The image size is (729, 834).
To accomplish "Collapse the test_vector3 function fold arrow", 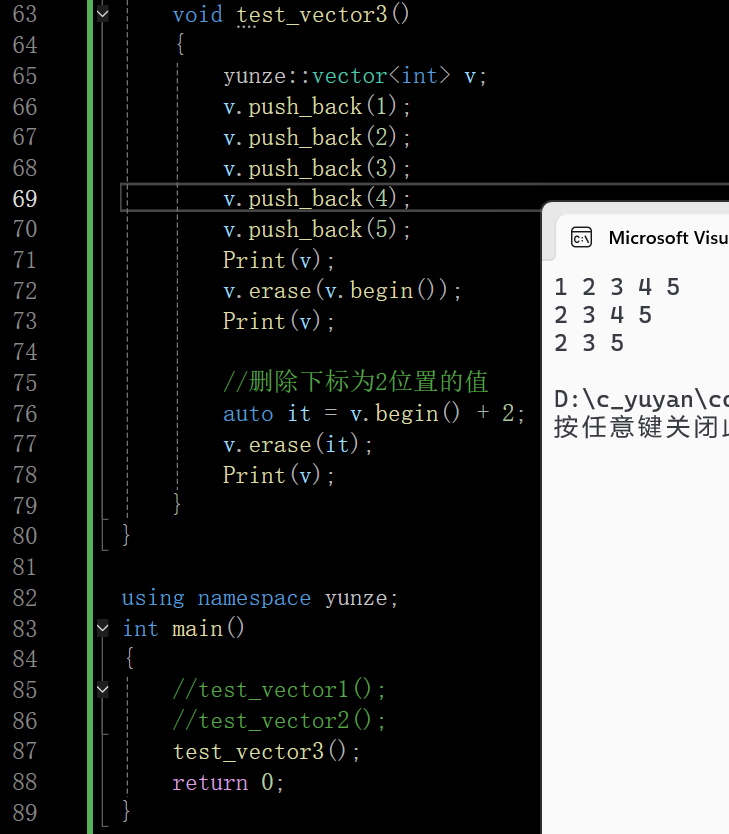I will [103, 14].
